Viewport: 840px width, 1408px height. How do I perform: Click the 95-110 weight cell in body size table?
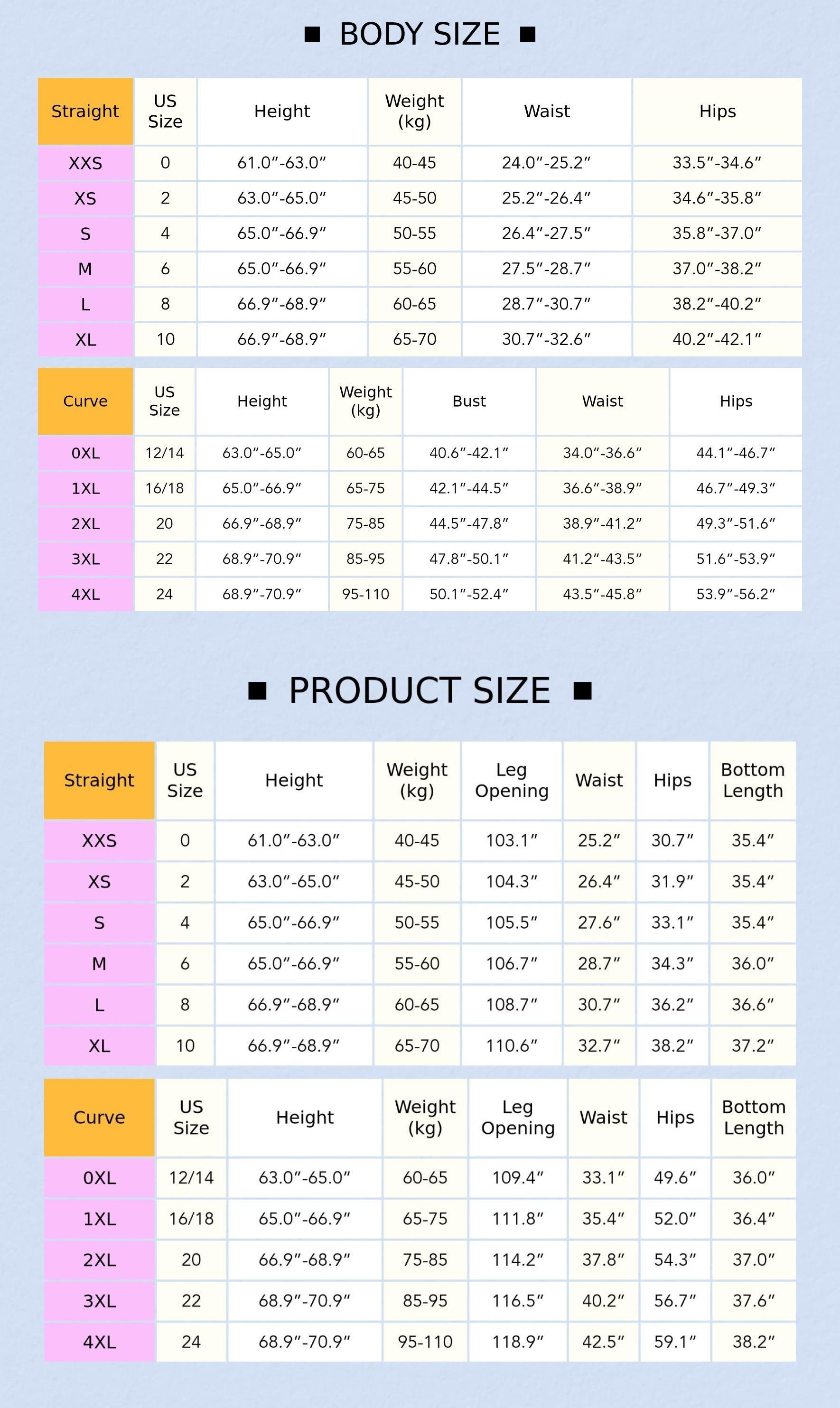[x=365, y=594]
